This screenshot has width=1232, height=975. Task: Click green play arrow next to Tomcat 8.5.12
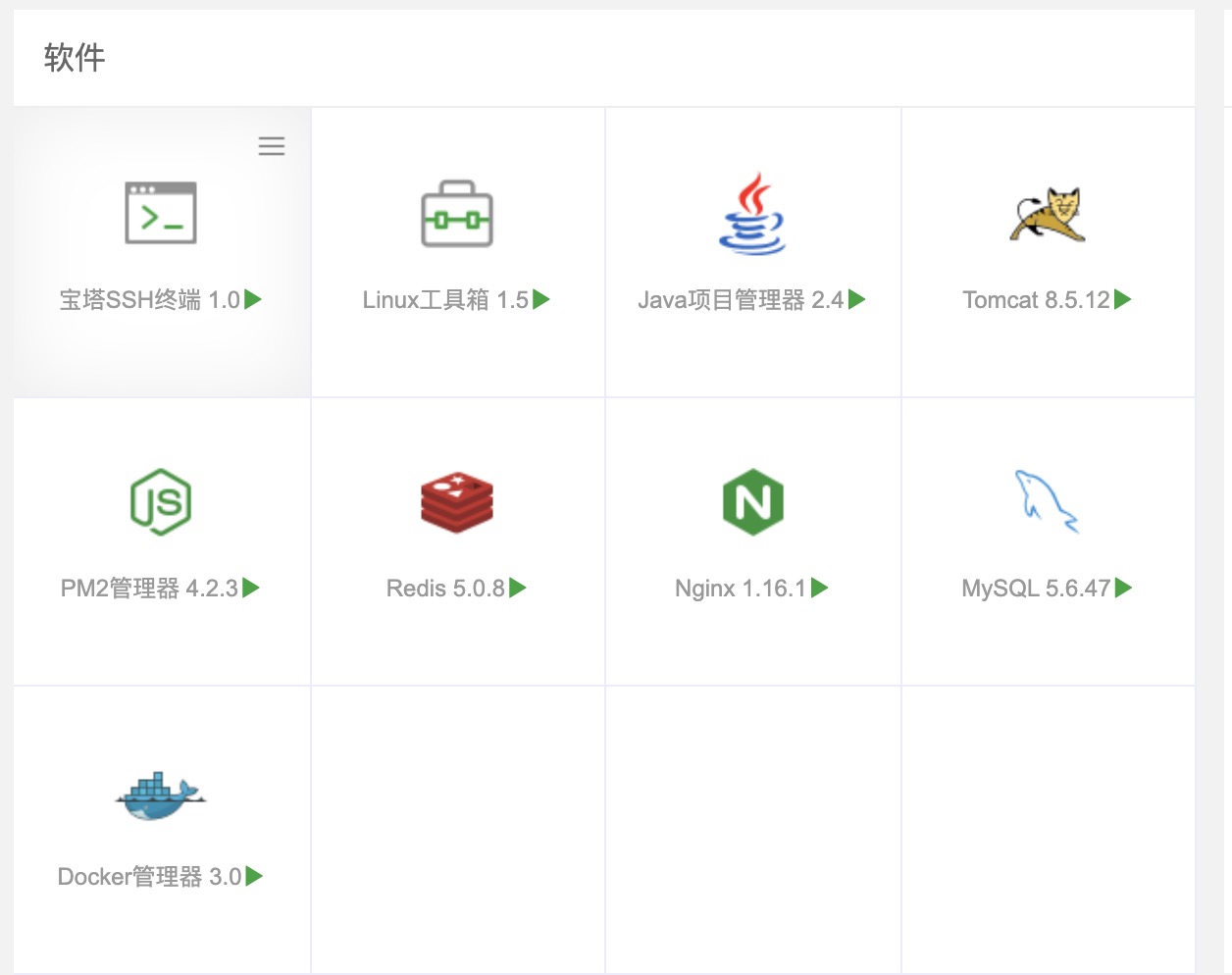tap(1123, 299)
